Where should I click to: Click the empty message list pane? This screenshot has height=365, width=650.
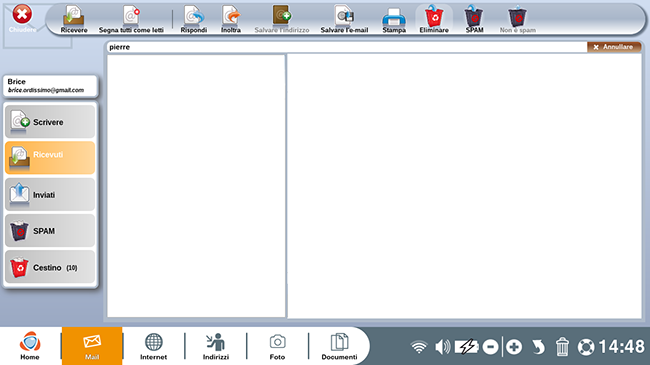tap(196, 186)
